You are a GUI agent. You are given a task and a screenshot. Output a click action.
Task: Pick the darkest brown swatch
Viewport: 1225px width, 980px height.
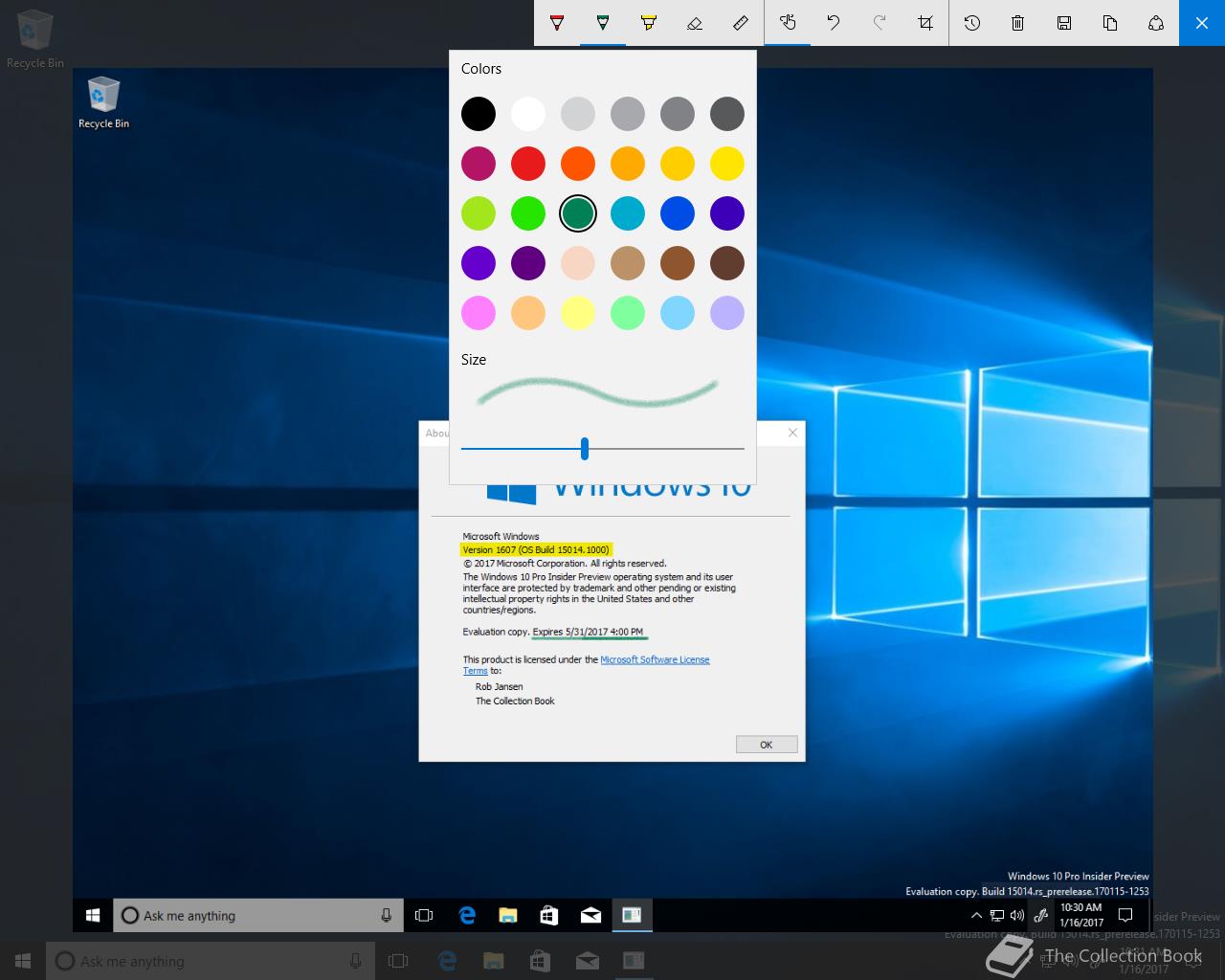point(727,263)
